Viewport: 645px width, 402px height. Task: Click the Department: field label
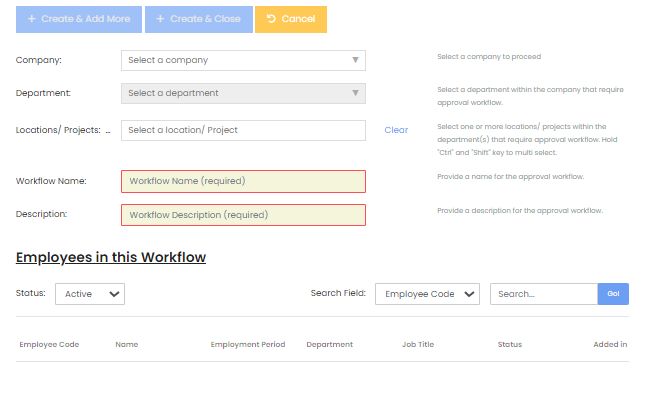[x=43, y=93]
